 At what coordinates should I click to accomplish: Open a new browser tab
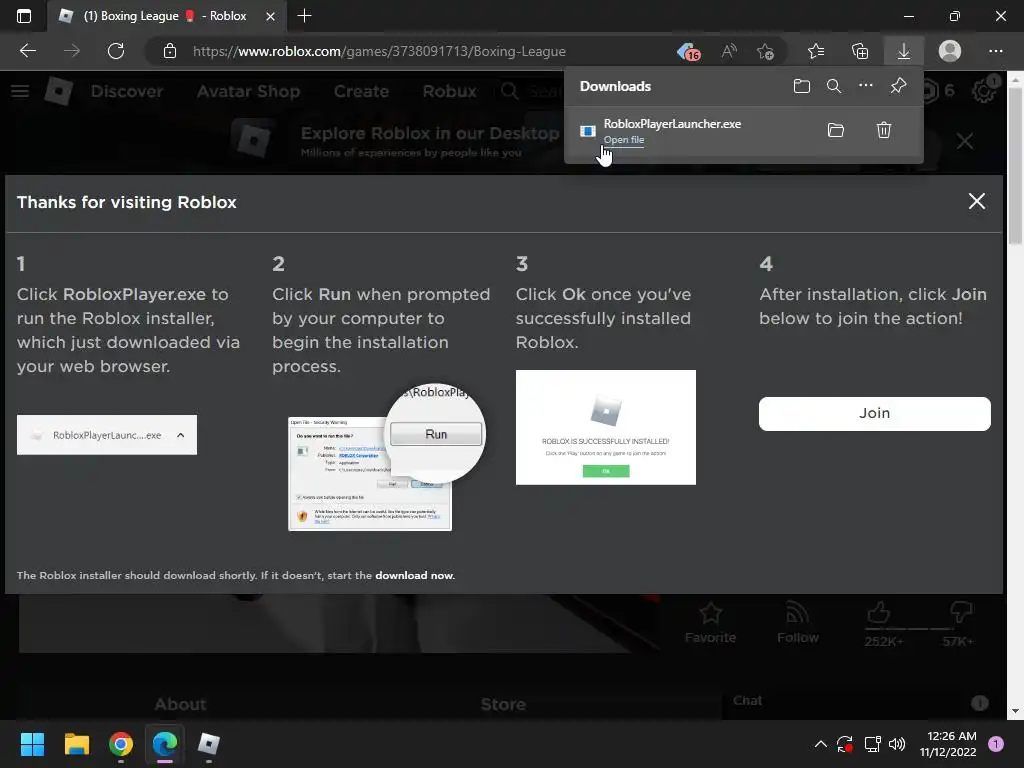[304, 16]
